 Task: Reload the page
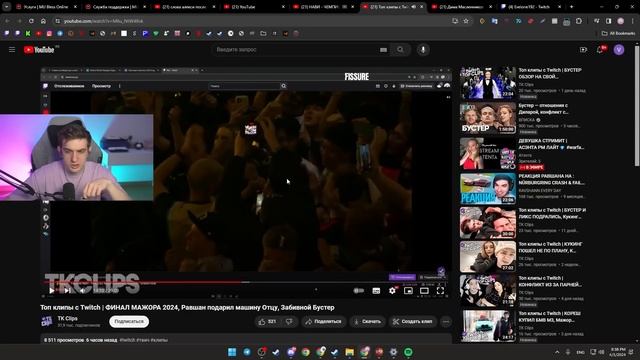[x=31, y=21]
